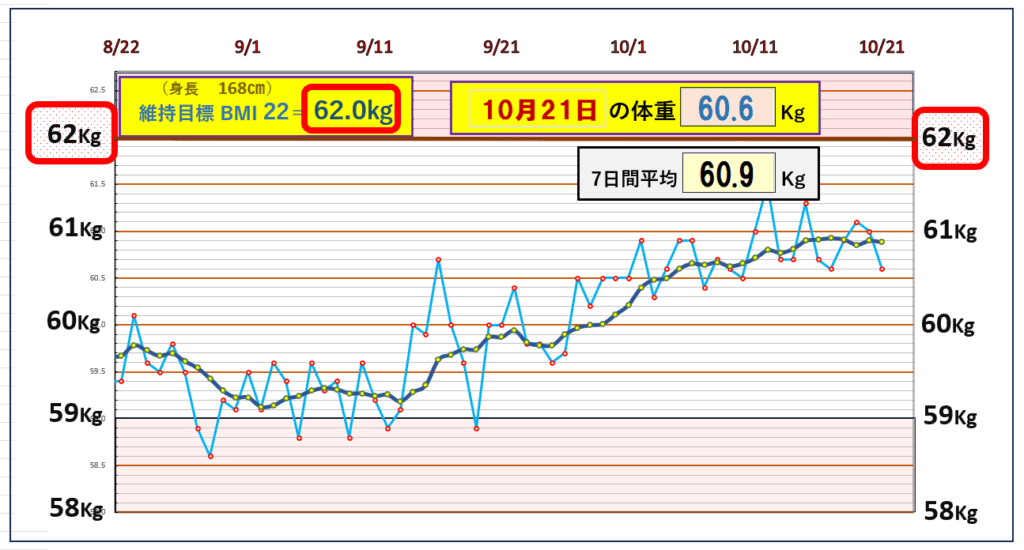Click the 維持目標 BMI 22 label
Image resolution: width=1024 pixels, height=550 pixels.
pos(210,111)
